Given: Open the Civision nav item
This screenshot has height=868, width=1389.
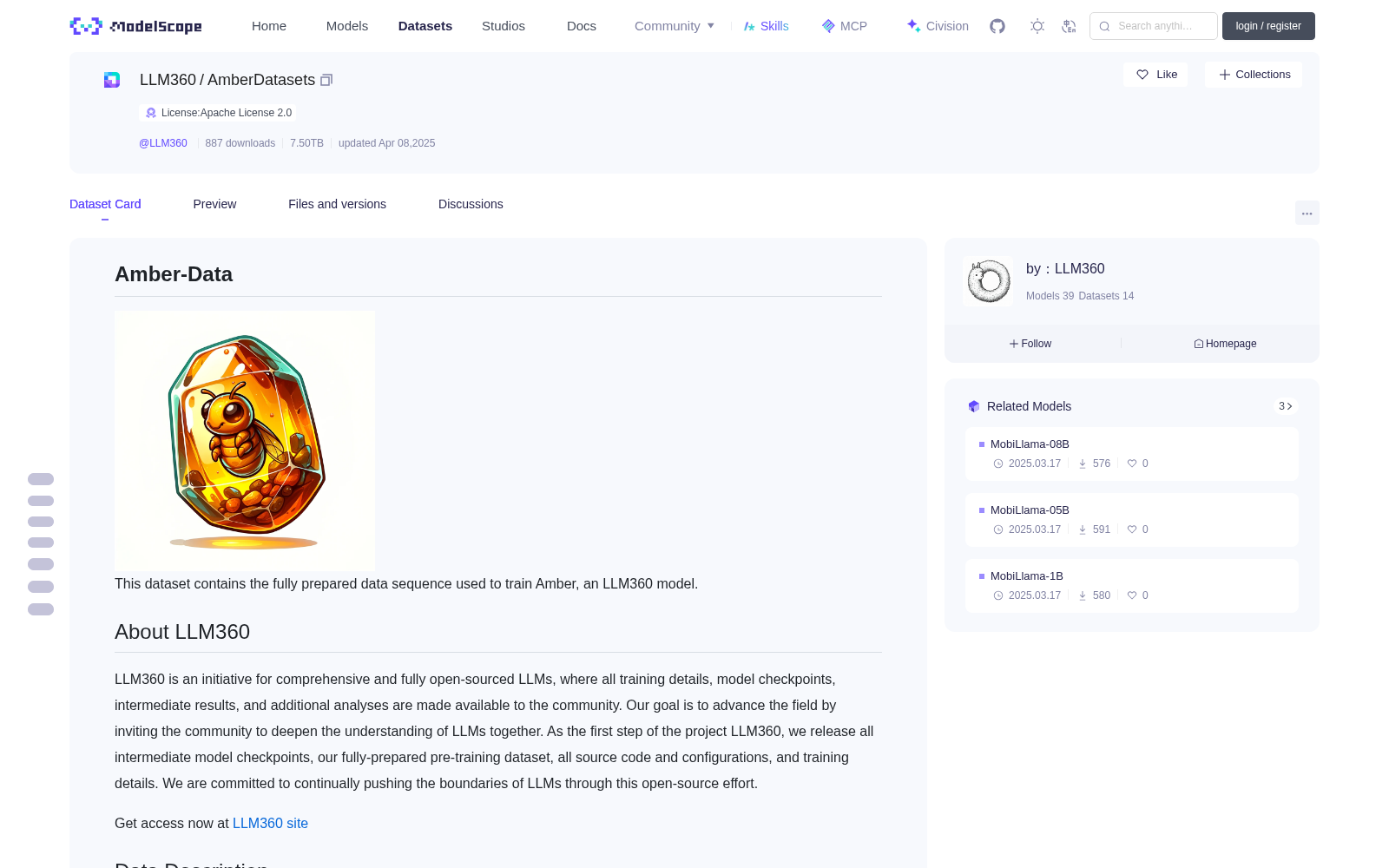Looking at the screenshot, I should tap(938, 26).
